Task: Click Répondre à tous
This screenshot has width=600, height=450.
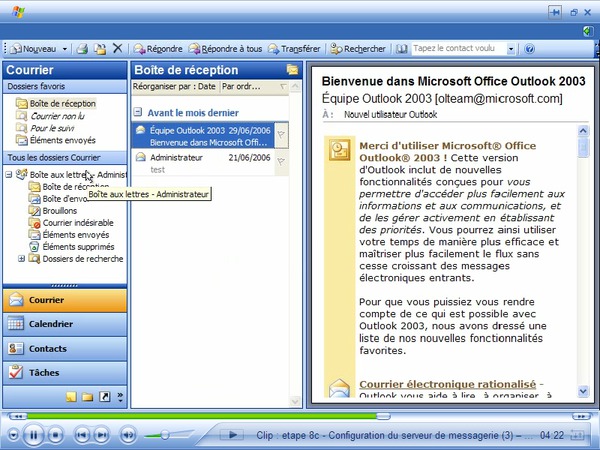Action: [x=225, y=49]
